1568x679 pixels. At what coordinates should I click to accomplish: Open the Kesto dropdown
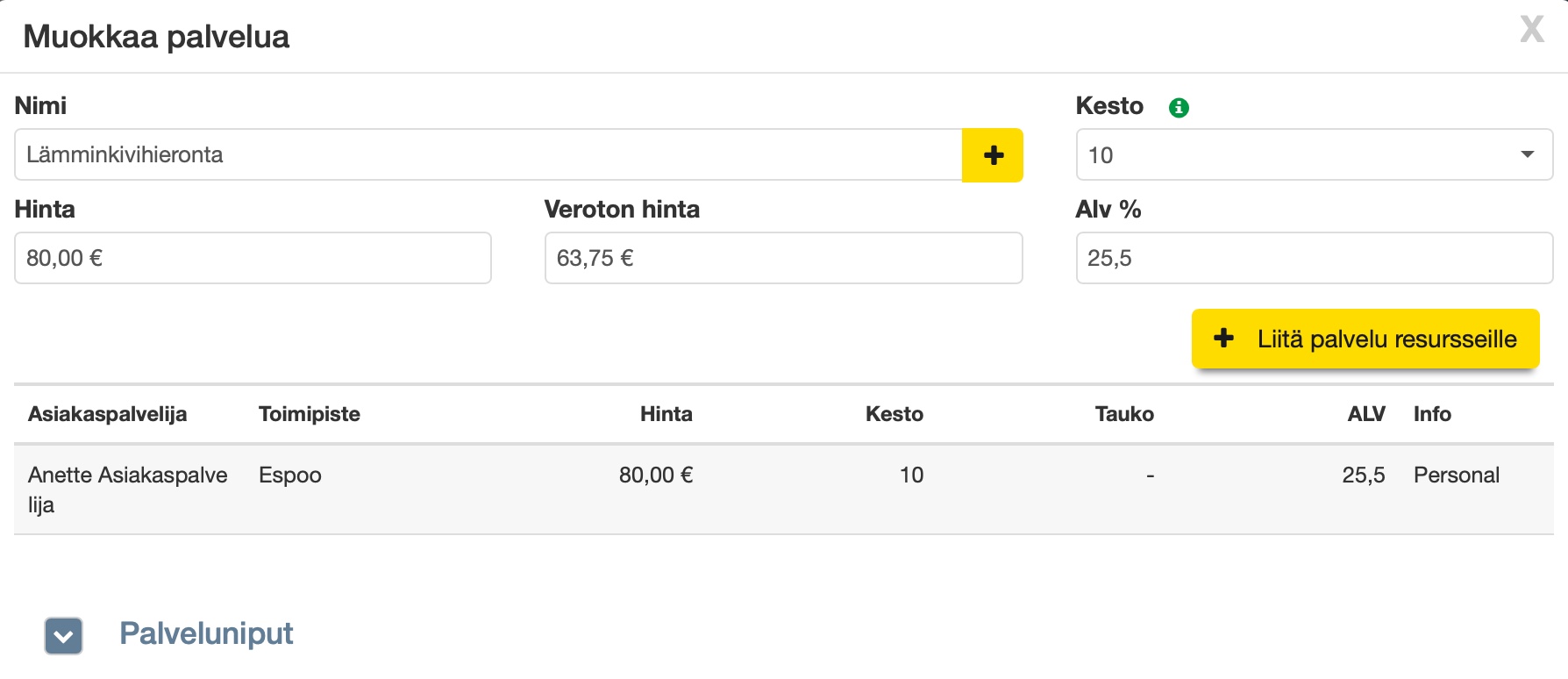pyautogui.click(x=1314, y=155)
